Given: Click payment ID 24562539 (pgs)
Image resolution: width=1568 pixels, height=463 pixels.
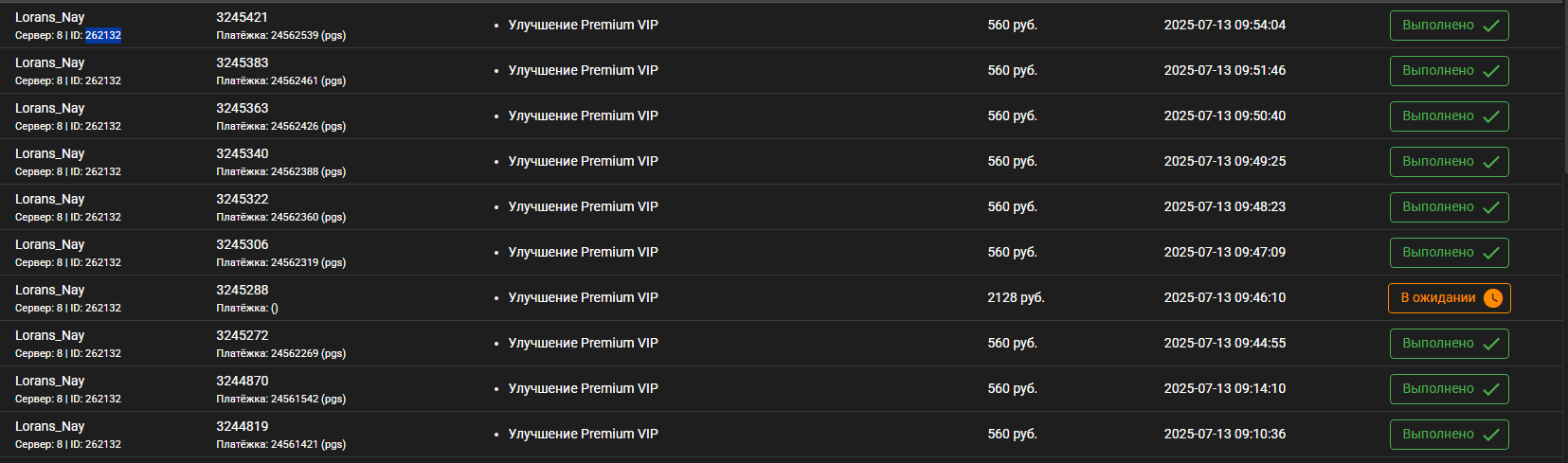Looking at the screenshot, I should pyautogui.click(x=308, y=35).
